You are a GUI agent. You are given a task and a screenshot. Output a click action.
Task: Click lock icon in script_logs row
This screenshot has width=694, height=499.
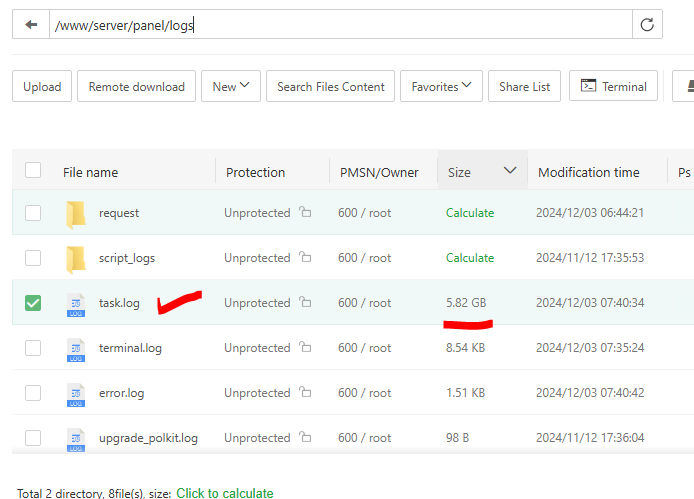(x=305, y=257)
